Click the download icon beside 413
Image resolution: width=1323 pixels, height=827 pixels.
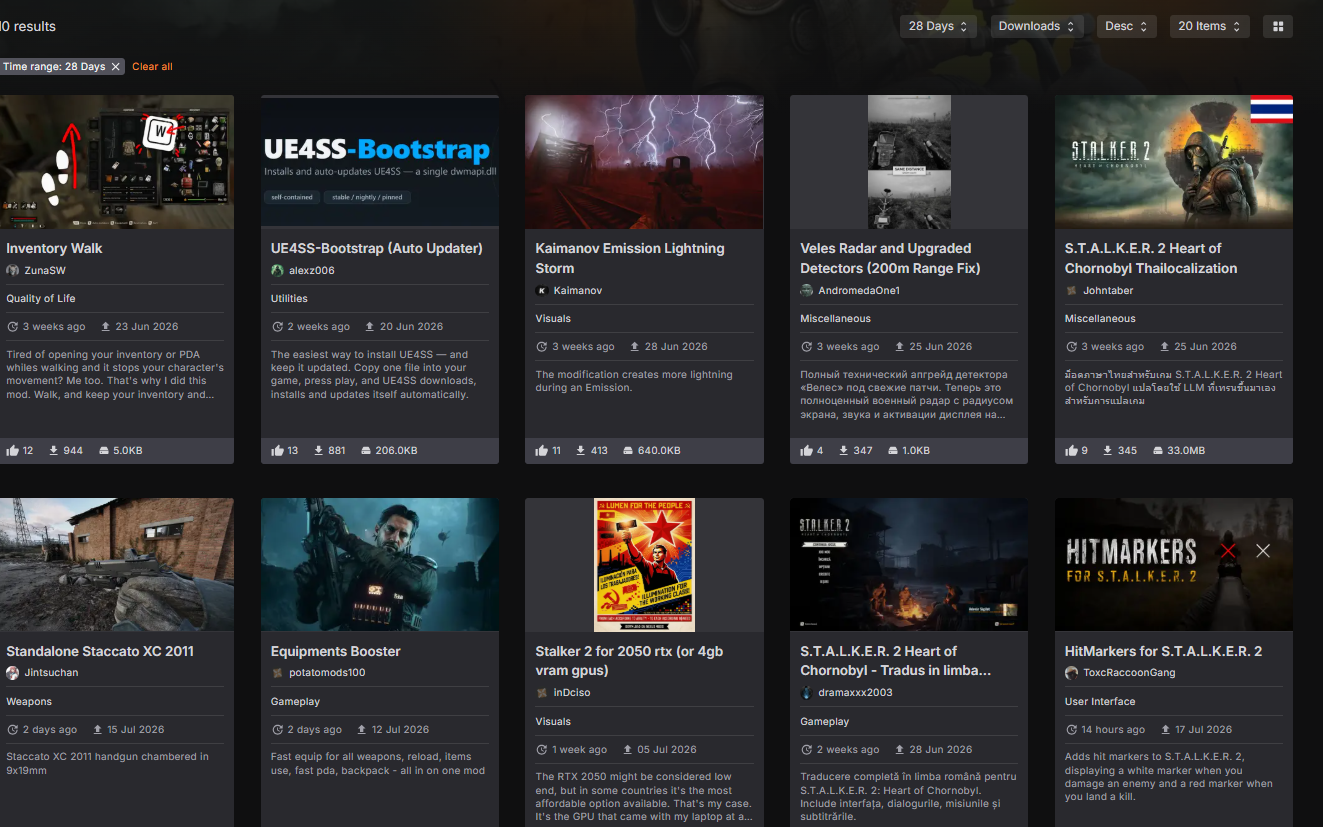[580, 451]
